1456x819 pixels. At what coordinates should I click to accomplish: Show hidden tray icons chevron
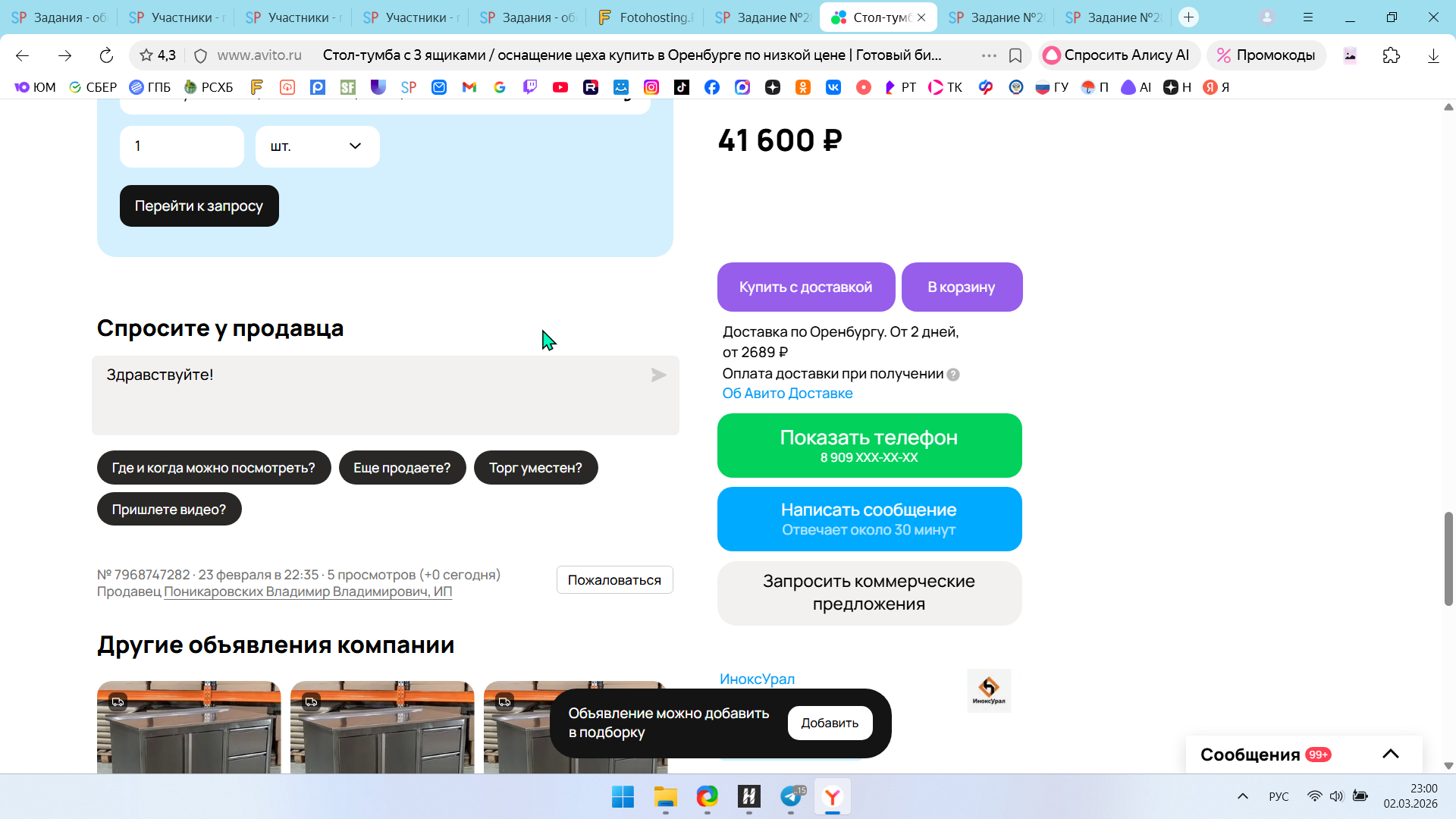pos(1242,796)
